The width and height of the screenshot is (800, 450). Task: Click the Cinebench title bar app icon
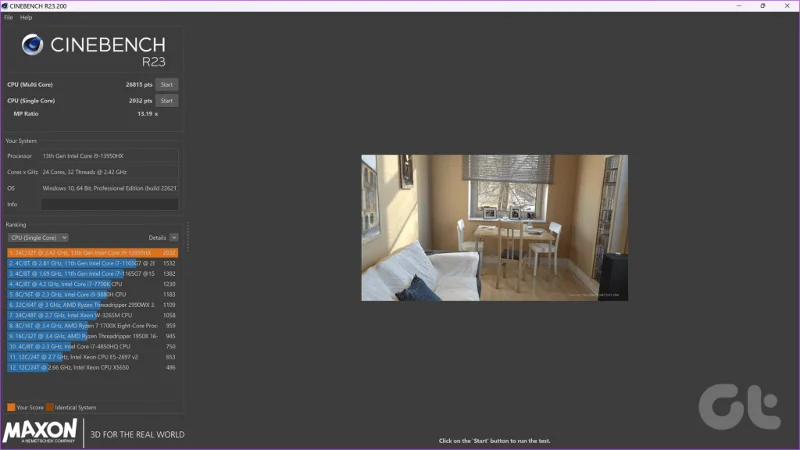[5, 6]
